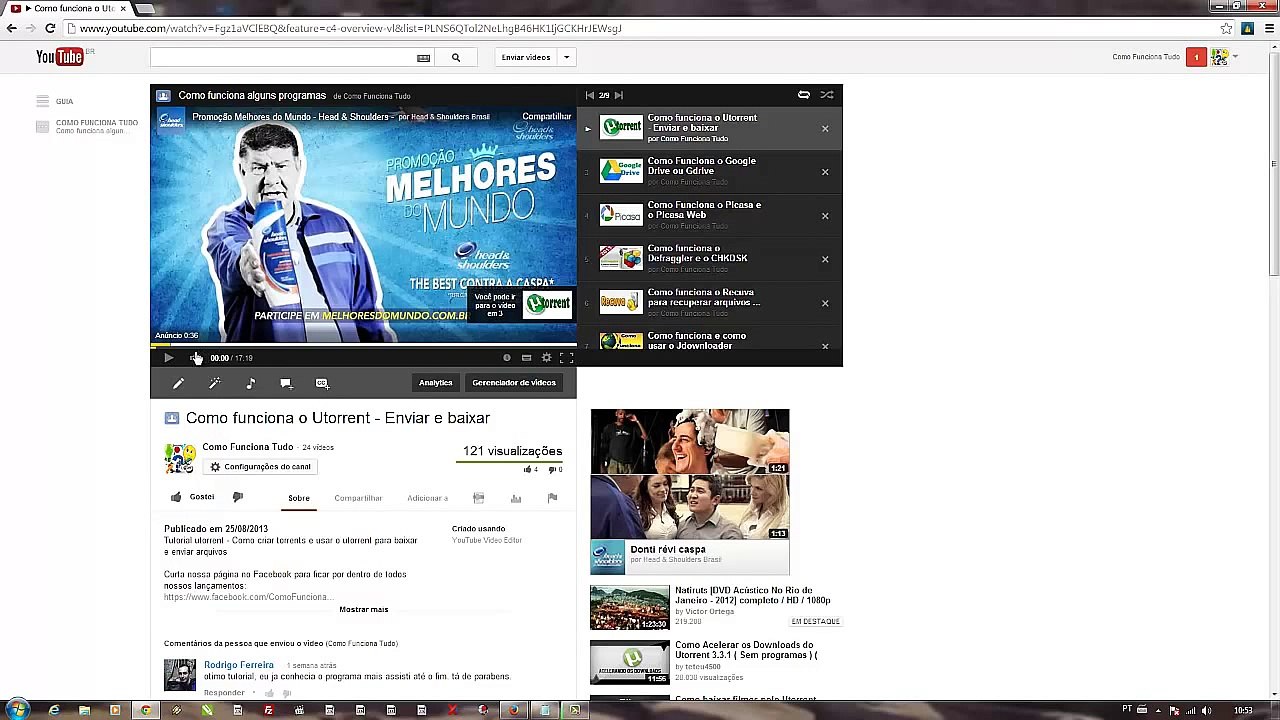Dislike the video with thumbs down

238,497
